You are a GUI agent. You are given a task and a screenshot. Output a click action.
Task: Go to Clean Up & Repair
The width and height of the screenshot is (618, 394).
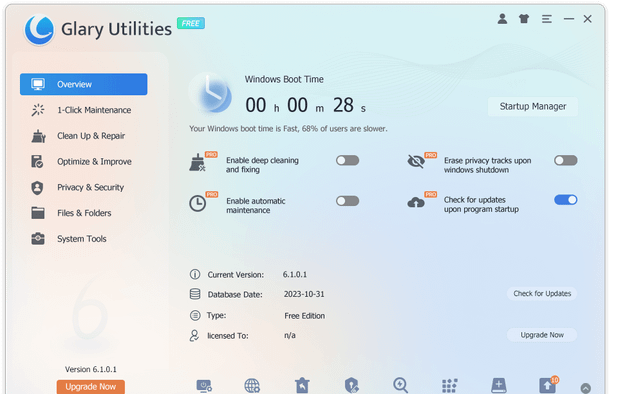(91, 136)
